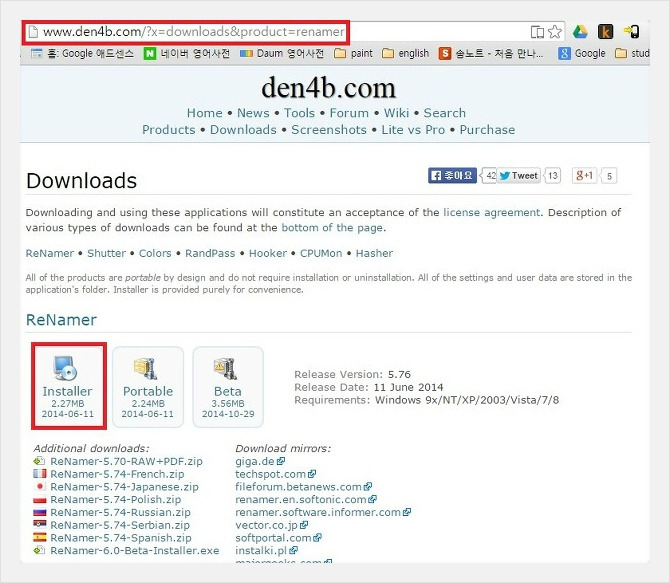Download the ReNamer Portable 2.24MB

(148, 386)
